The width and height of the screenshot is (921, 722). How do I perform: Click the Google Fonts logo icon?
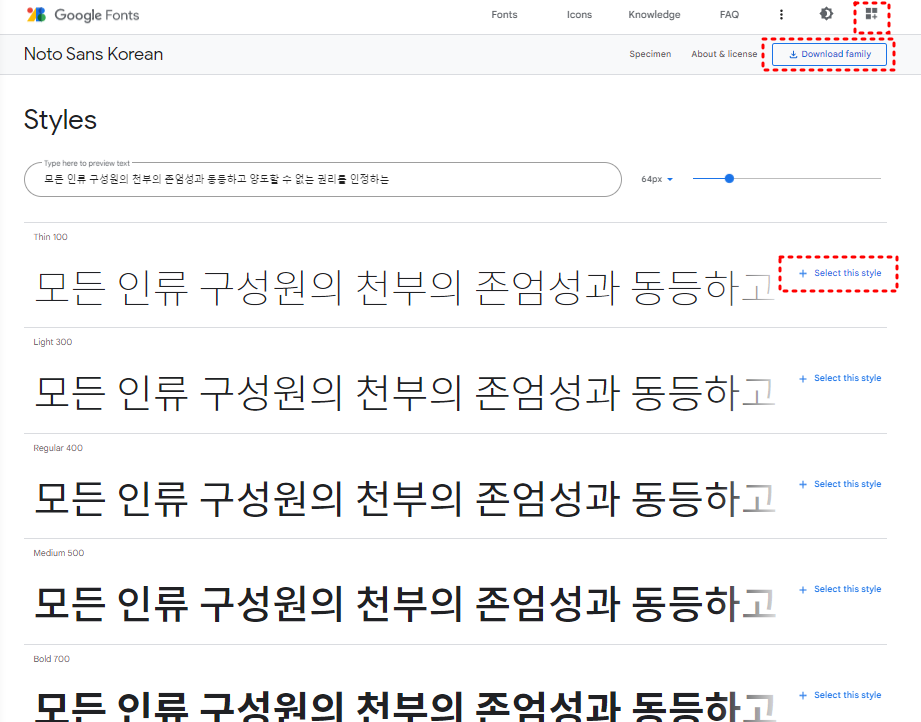pyautogui.click(x=36, y=15)
